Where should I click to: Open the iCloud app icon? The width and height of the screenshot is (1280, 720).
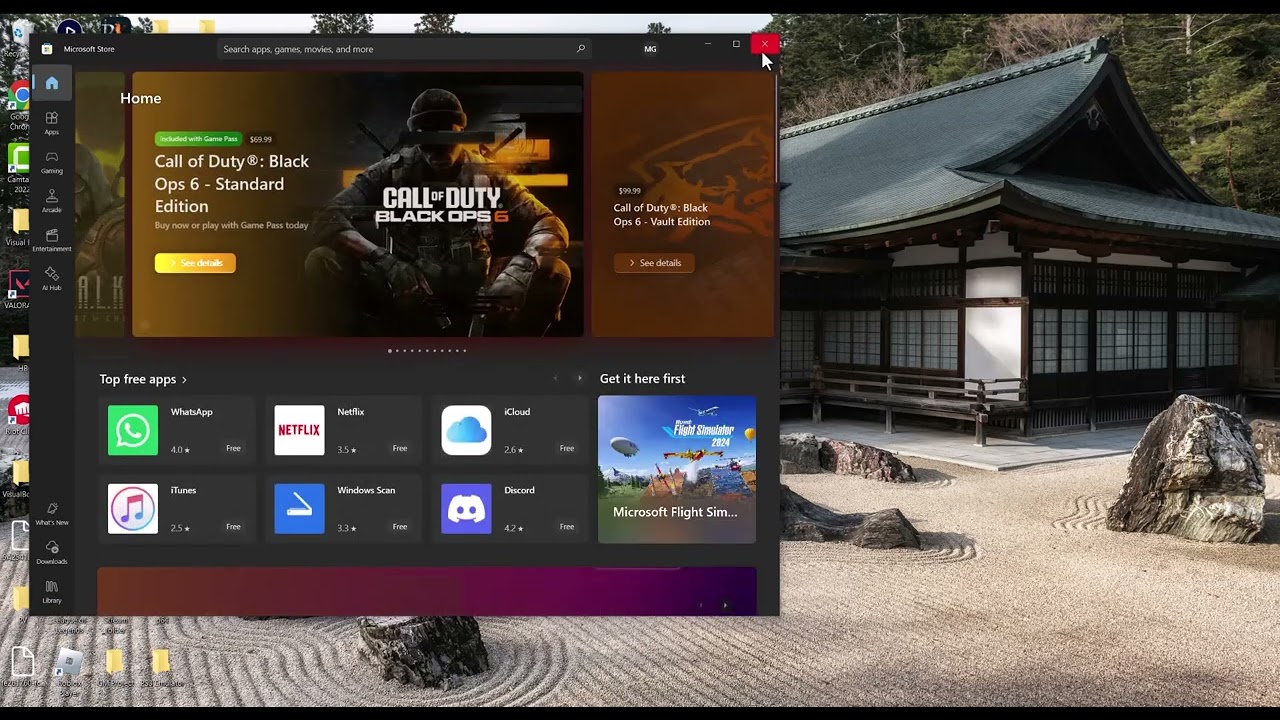click(x=466, y=430)
